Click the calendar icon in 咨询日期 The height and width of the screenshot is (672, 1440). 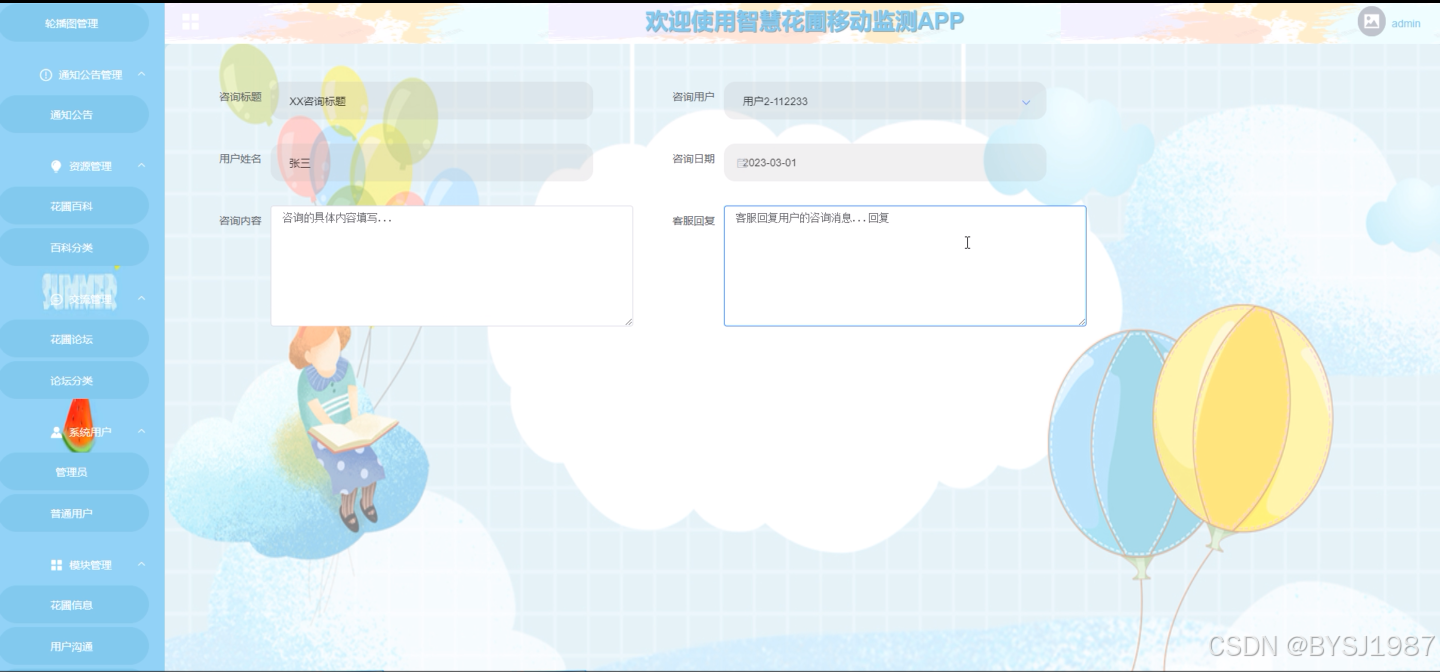741,163
